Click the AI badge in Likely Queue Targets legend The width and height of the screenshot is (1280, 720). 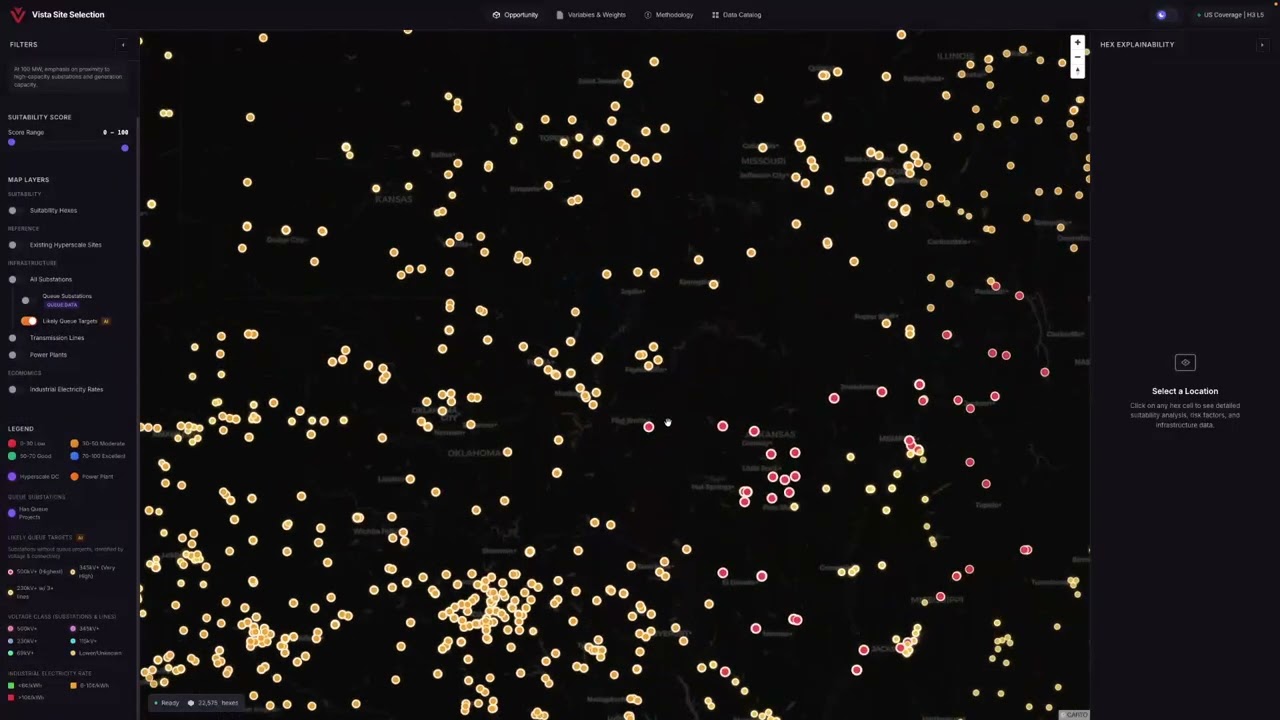(x=80, y=537)
